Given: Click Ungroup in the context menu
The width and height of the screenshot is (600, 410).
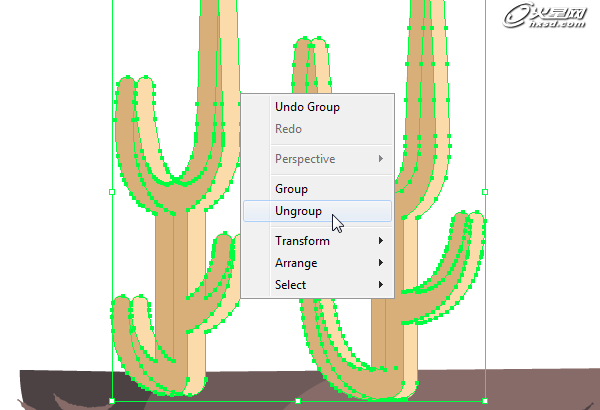Looking at the screenshot, I should 317,211.
